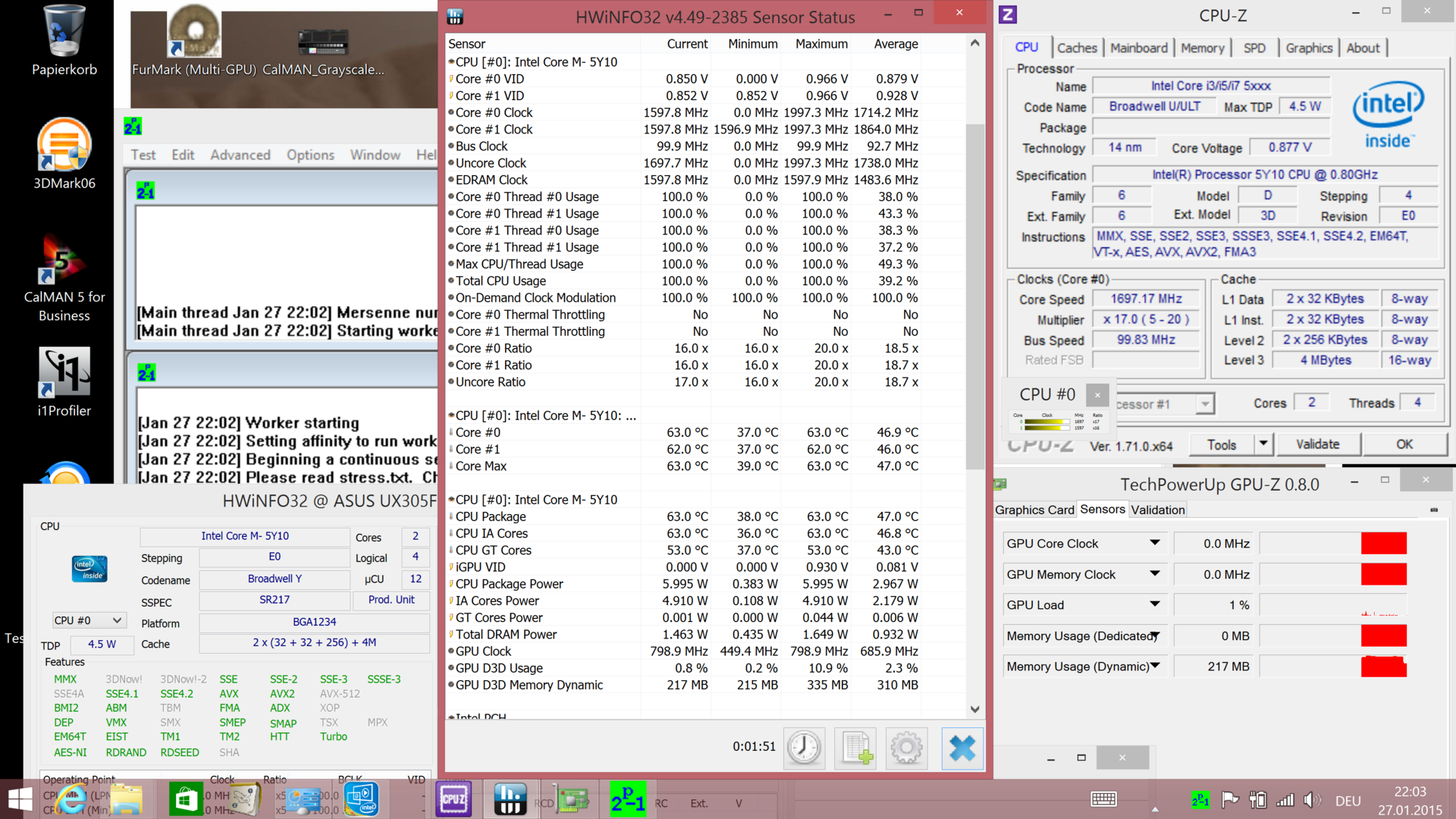Click the Windows Start button
The height and width of the screenshot is (819, 1456).
tap(20, 799)
